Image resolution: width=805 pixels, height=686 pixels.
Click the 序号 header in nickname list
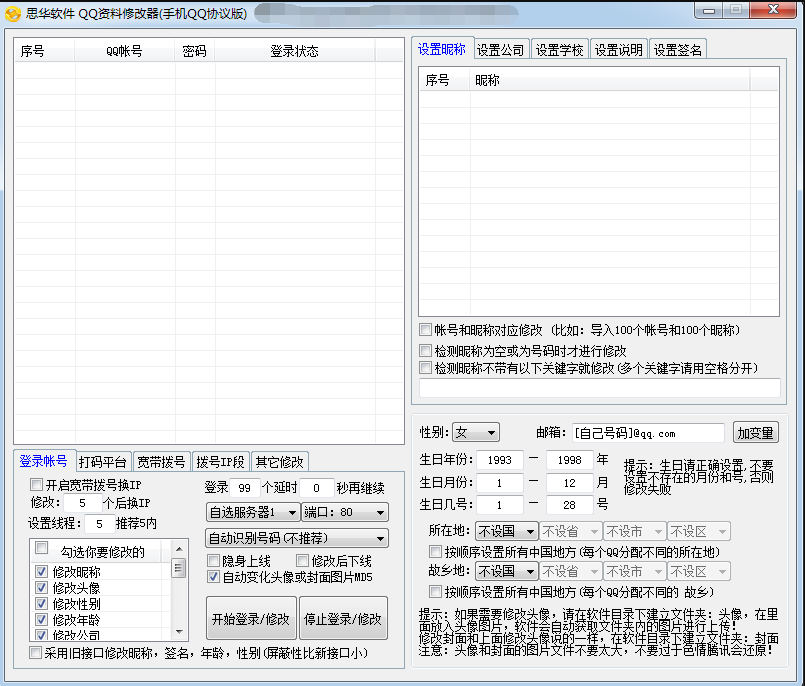coord(444,80)
